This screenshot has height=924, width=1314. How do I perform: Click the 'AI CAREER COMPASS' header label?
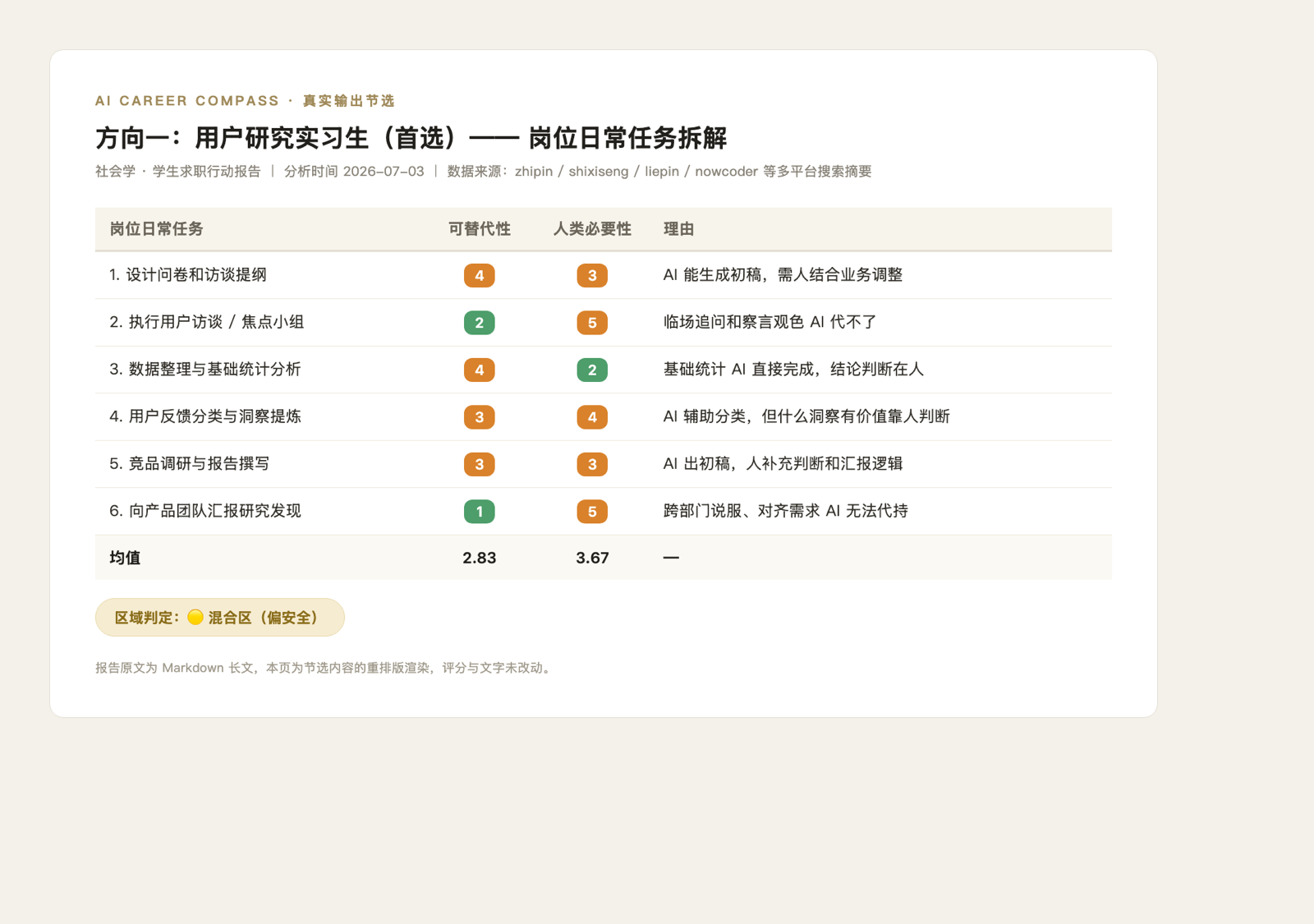(x=187, y=101)
